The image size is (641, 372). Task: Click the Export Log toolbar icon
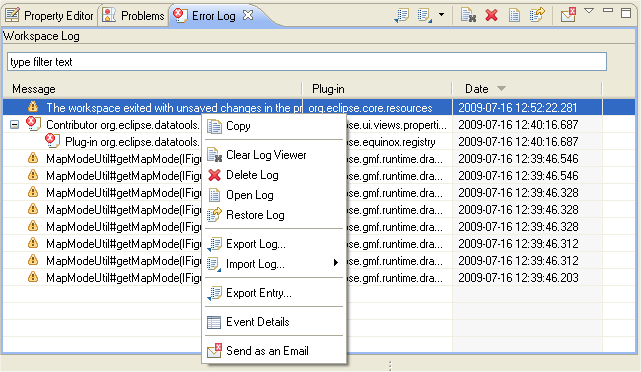tap(402, 15)
